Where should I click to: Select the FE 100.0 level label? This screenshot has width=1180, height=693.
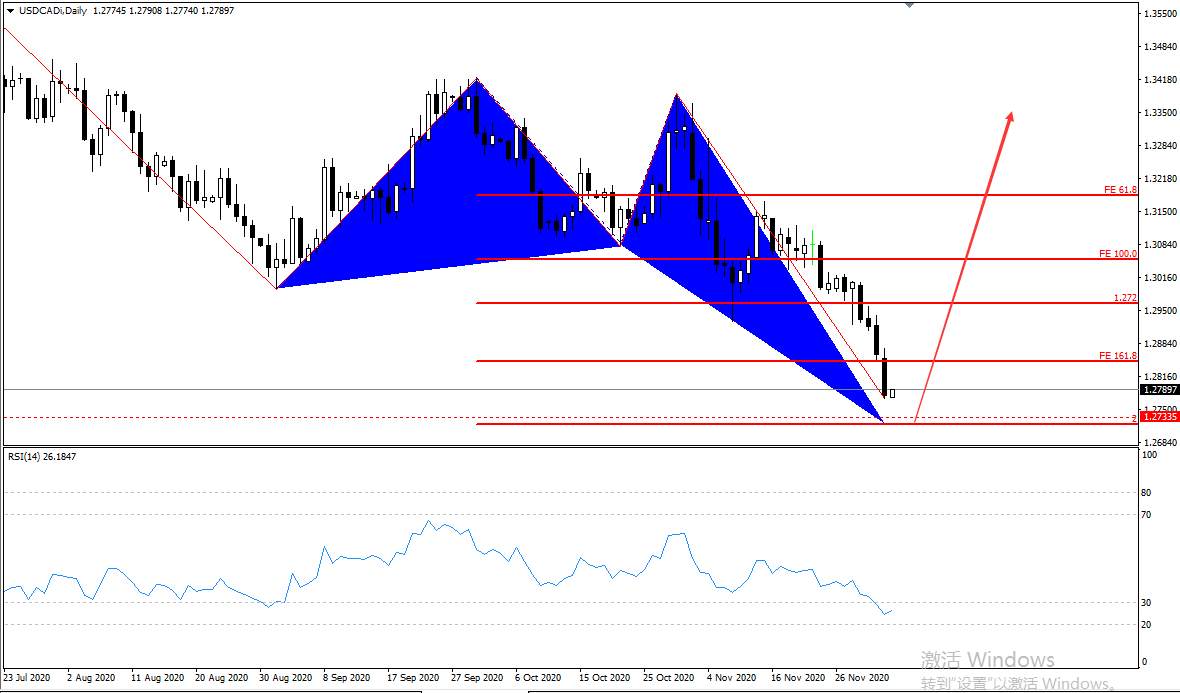coord(1118,254)
